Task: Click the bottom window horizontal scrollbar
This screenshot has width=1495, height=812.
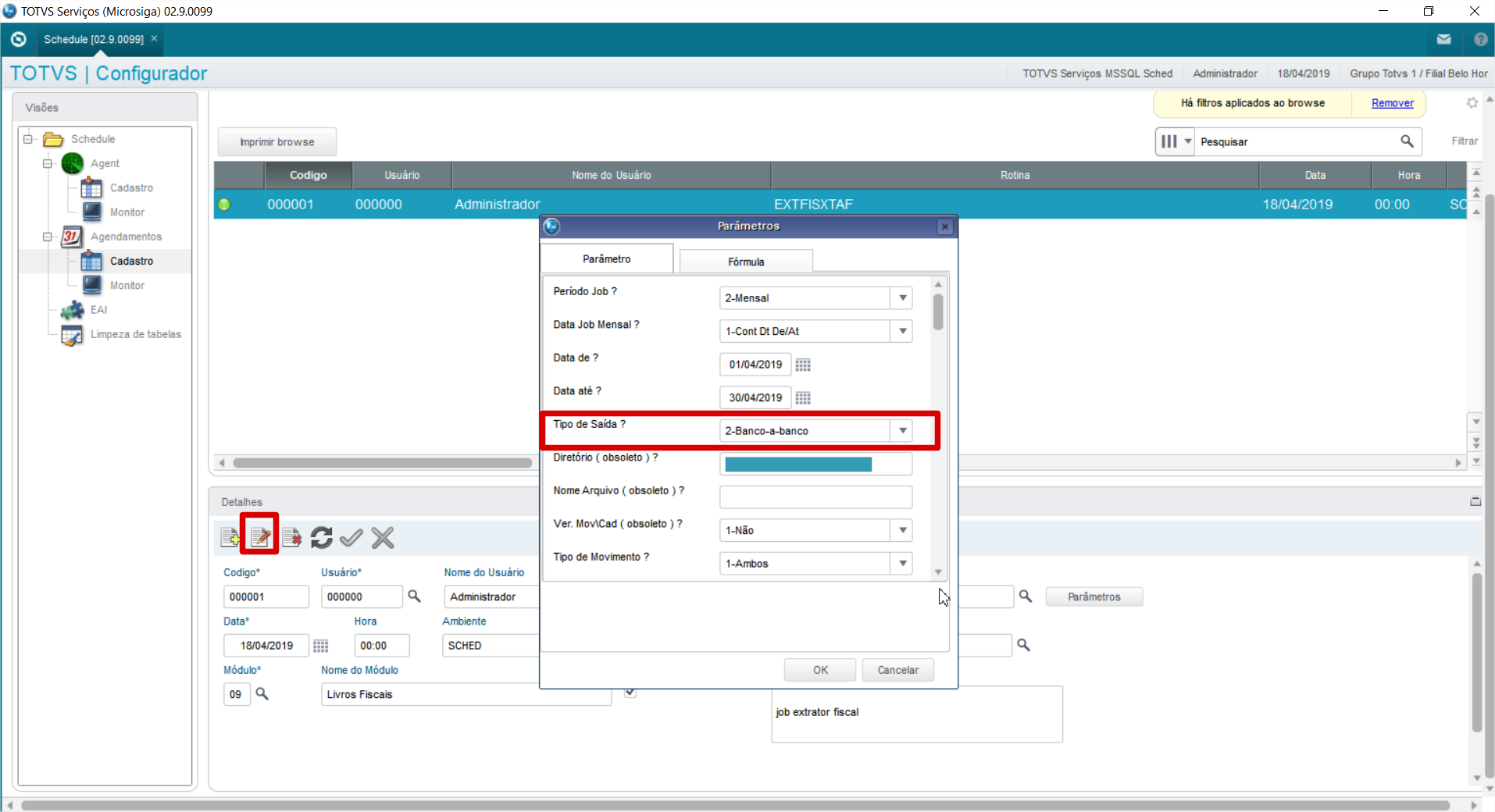Action: 736,805
